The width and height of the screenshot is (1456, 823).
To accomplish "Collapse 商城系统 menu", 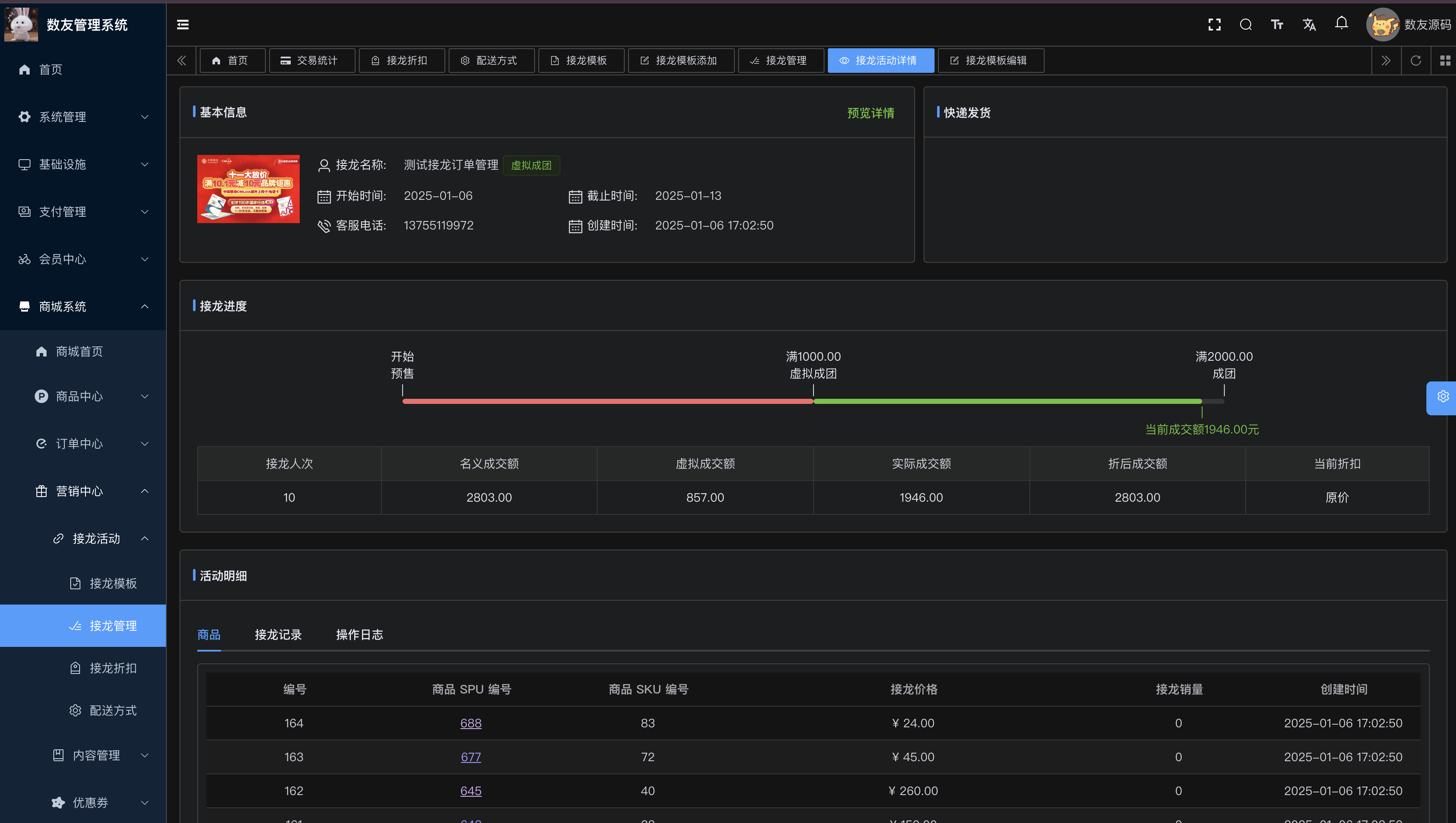I will coord(83,307).
